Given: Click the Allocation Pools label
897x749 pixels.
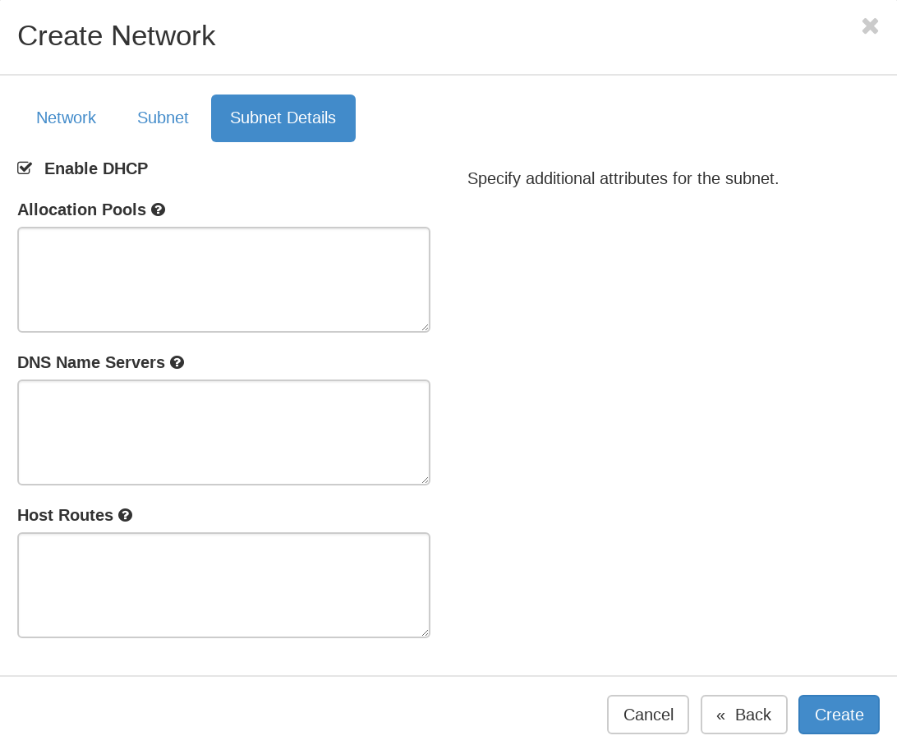Looking at the screenshot, I should (x=82, y=210).
